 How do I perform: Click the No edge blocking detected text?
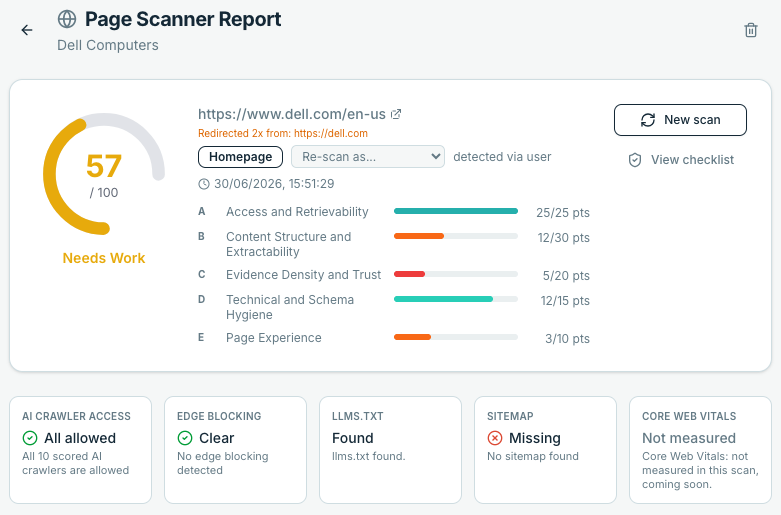[223, 463]
